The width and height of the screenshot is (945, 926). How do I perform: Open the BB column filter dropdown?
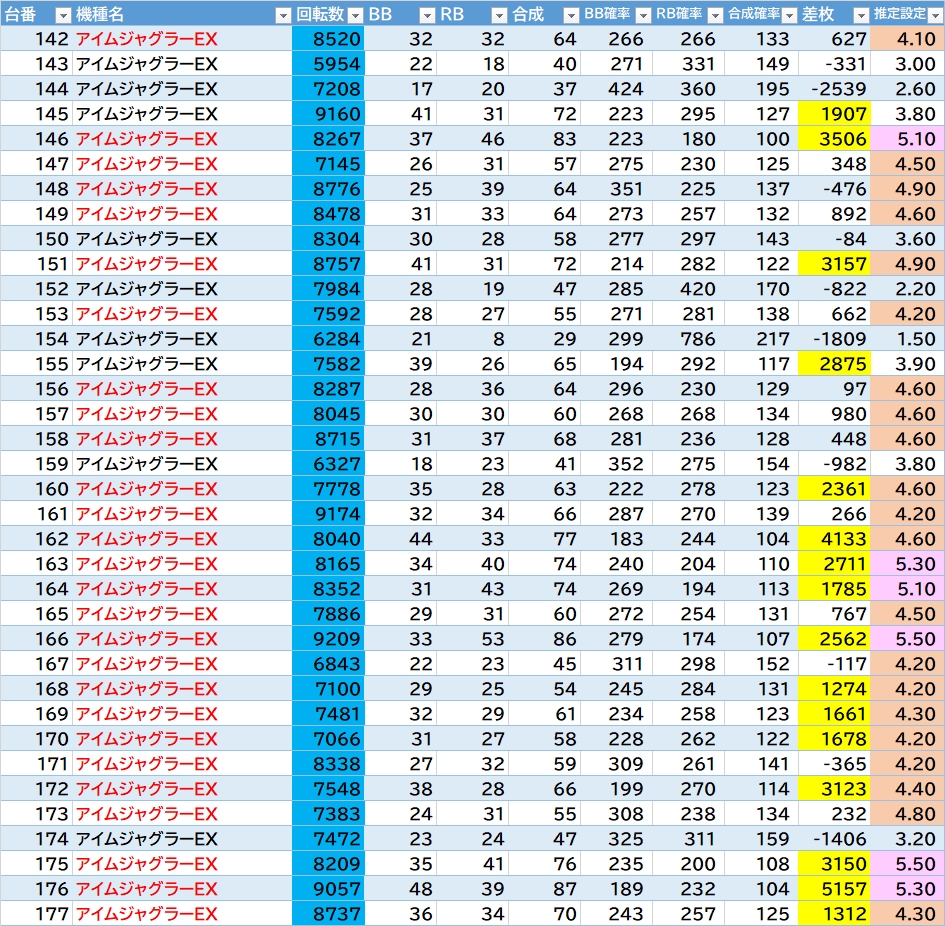(x=427, y=15)
